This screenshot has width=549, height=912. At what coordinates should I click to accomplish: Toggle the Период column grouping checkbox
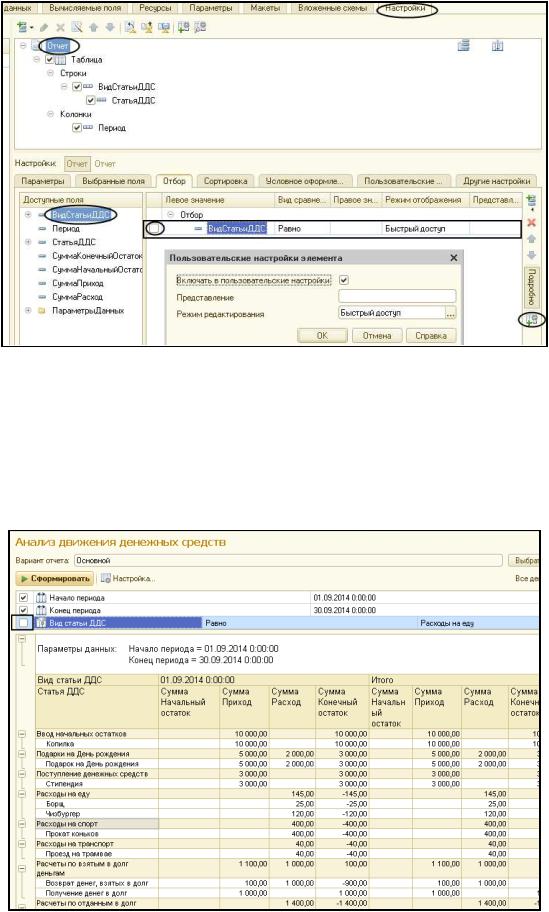pyautogui.click(x=77, y=128)
